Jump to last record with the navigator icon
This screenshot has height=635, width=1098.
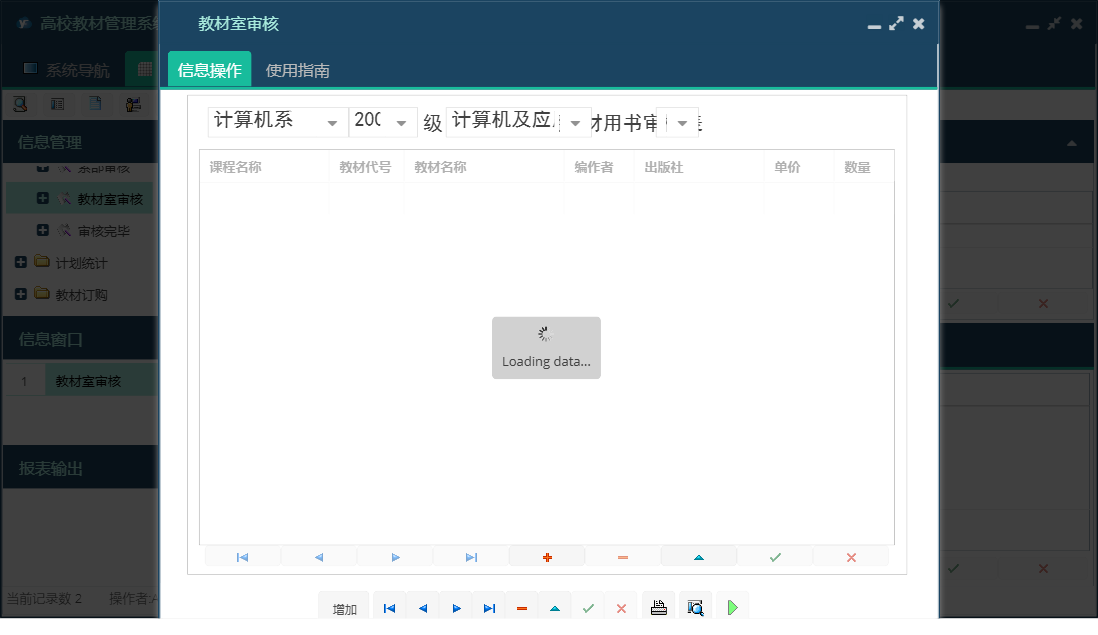[470, 555]
